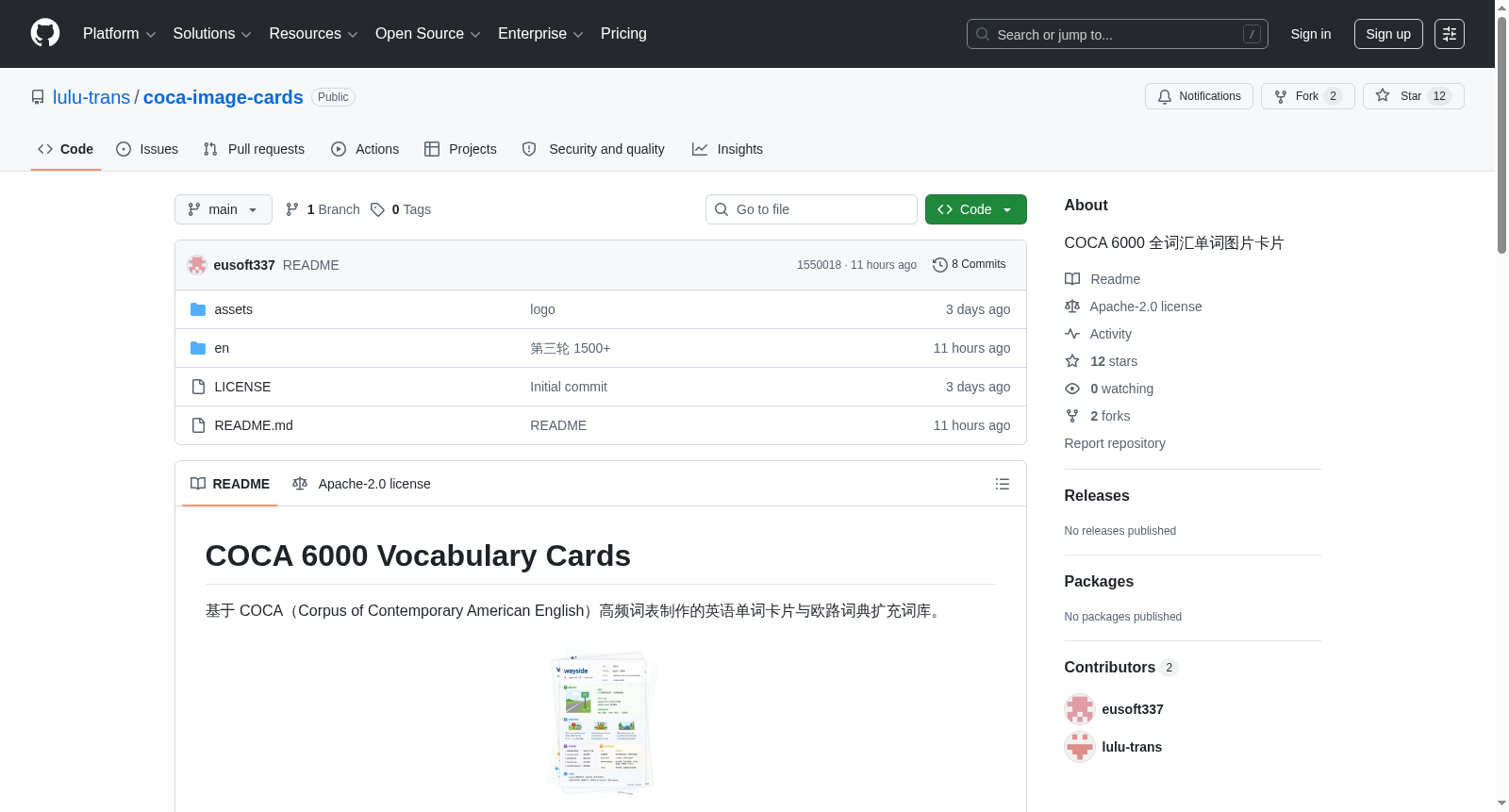
Task: Click the bell icon in Notifications
Action: tap(1165, 96)
